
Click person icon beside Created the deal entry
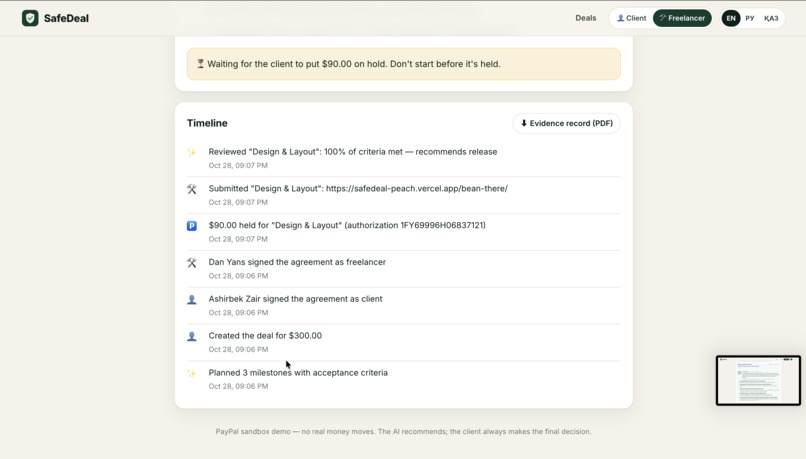(x=192, y=336)
